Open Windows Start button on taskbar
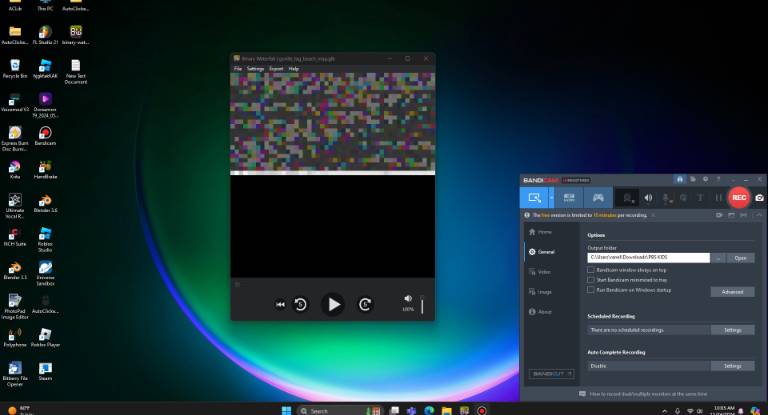The image size is (768, 415). point(287,411)
